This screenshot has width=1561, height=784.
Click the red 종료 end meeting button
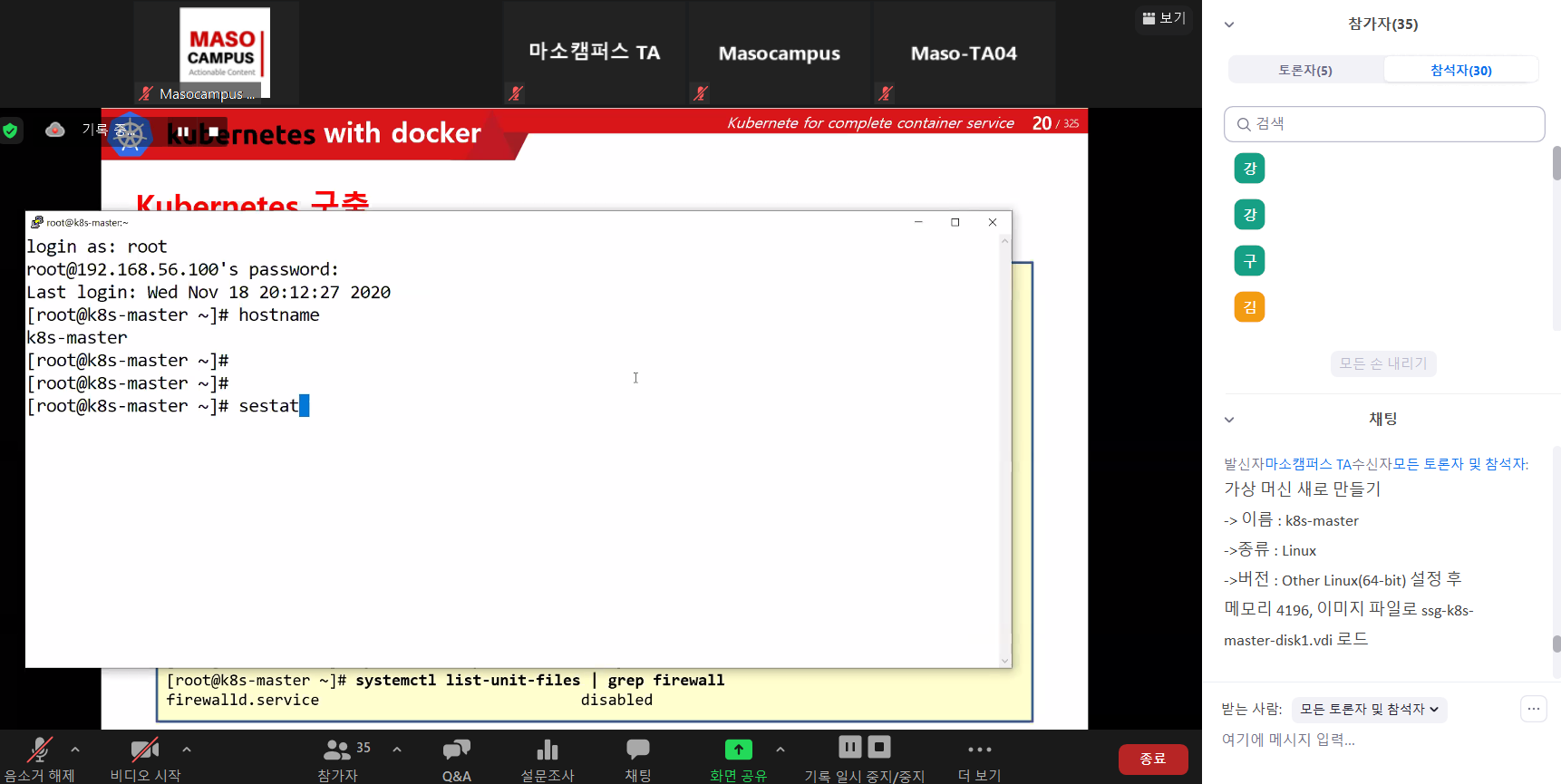coord(1152,759)
